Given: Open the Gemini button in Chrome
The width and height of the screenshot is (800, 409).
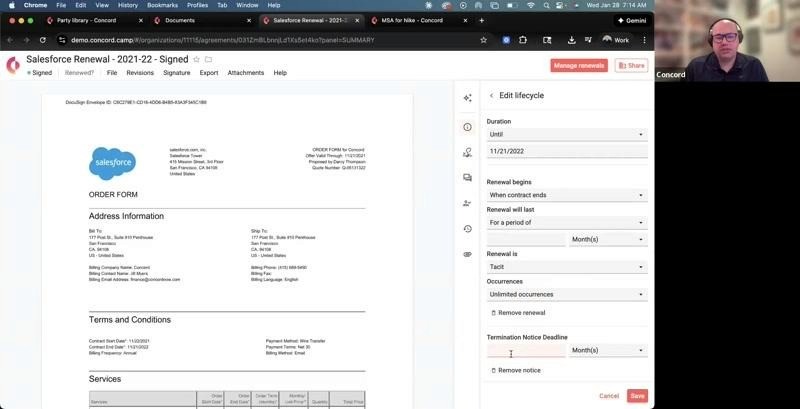Looking at the screenshot, I should (x=631, y=21).
